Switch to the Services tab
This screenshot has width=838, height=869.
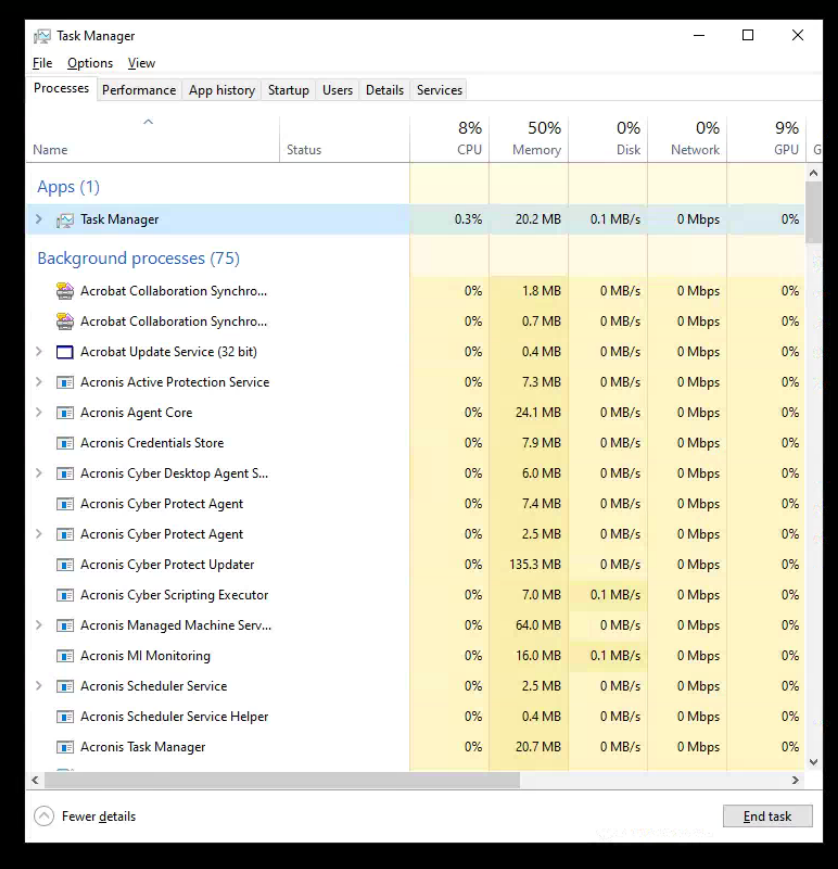coord(440,90)
